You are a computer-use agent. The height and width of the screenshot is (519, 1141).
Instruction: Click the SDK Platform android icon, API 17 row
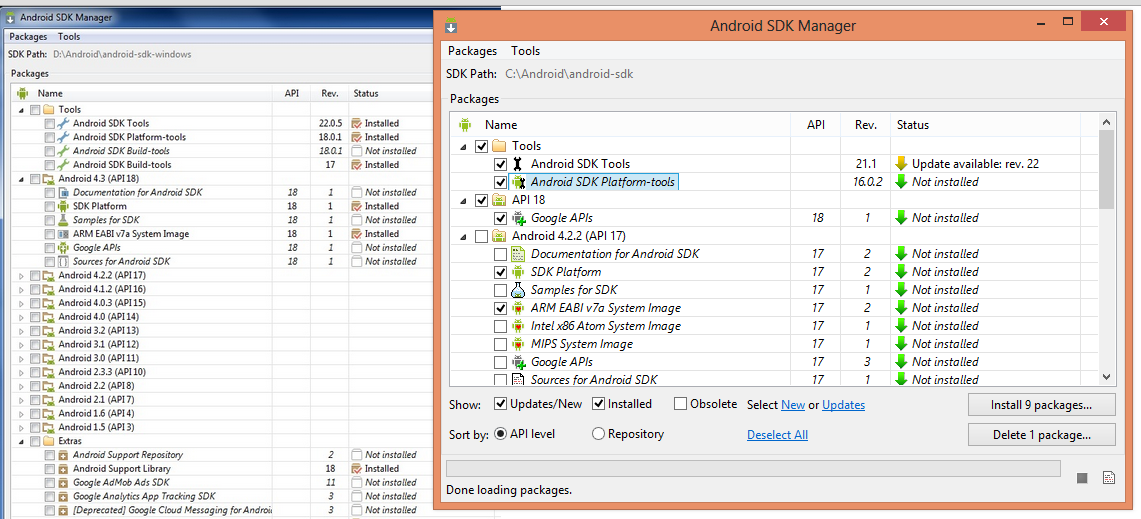tap(518, 272)
